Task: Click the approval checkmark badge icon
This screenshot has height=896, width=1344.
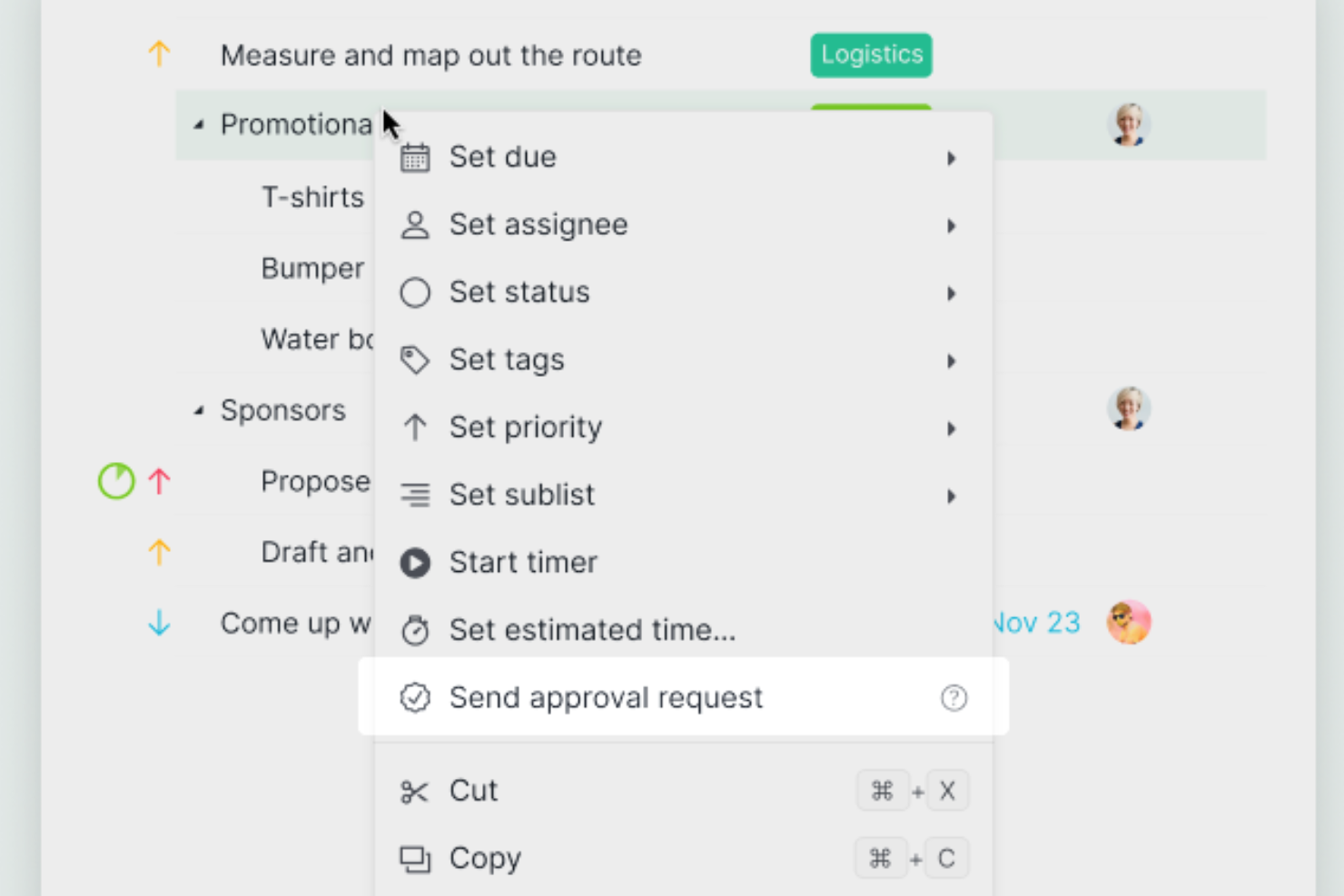Action: 415,697
